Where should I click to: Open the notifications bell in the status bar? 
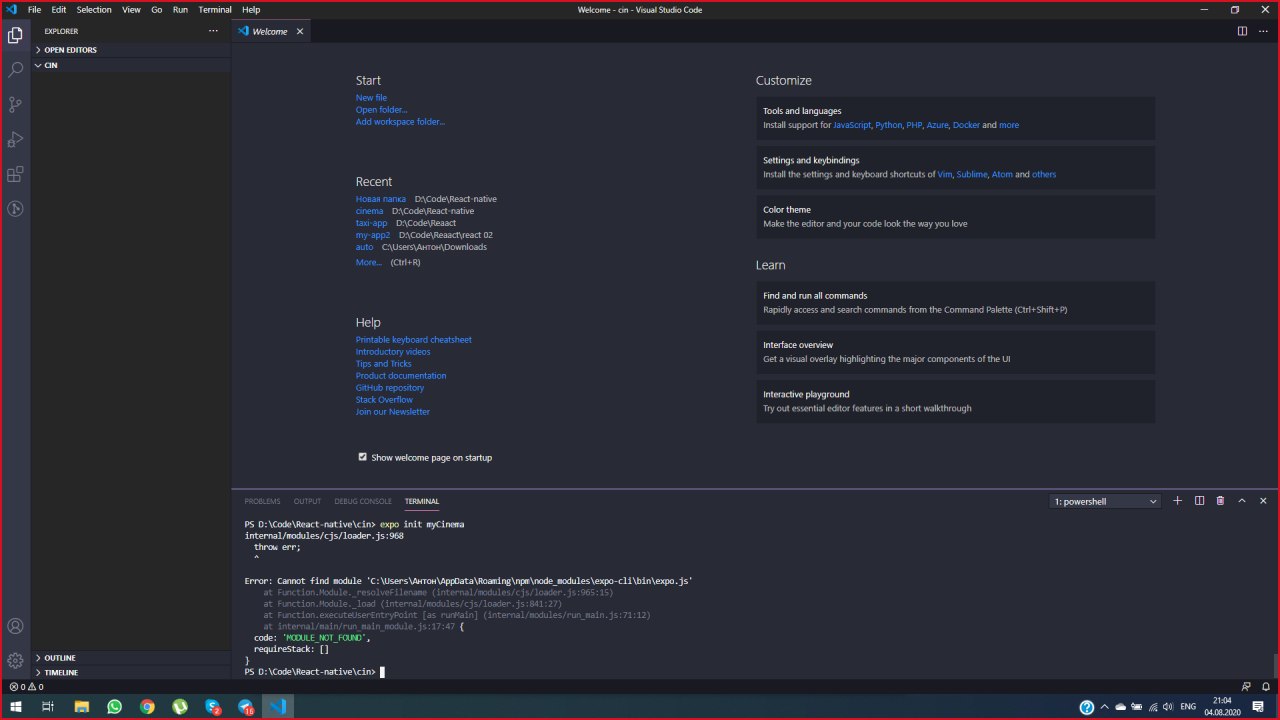point(1265,687)
